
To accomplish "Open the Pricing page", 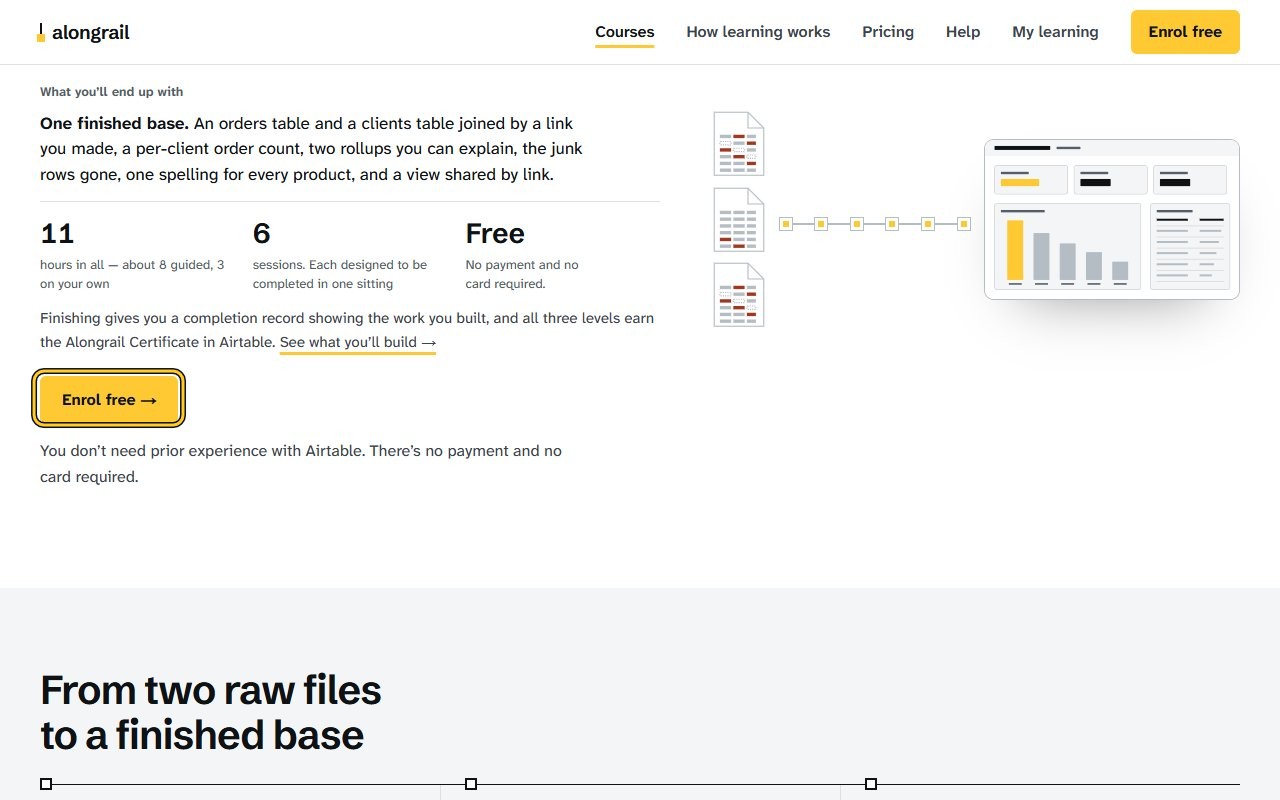I will [x=888, y=32].
